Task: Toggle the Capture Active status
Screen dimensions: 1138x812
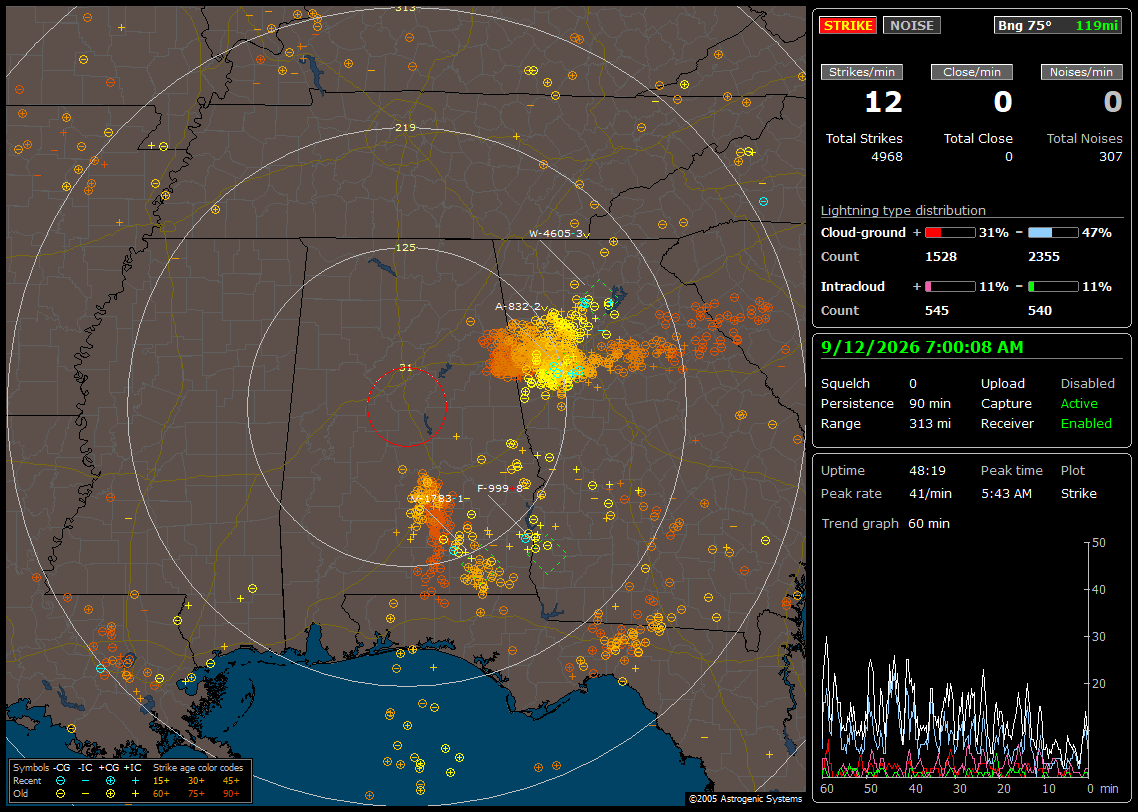Action: point(1078,403)
